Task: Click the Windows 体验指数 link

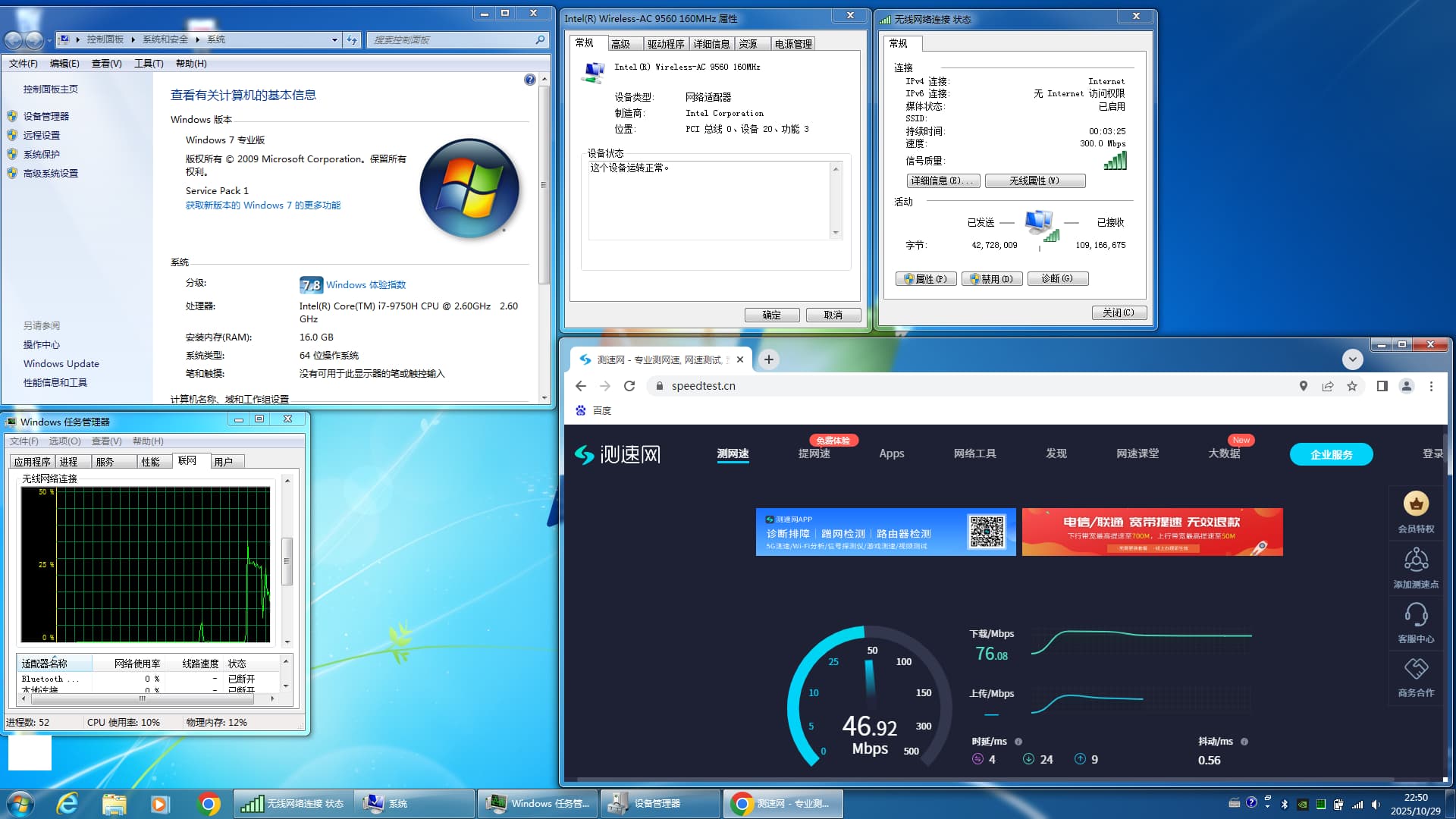Action: (x=366, y=285)
